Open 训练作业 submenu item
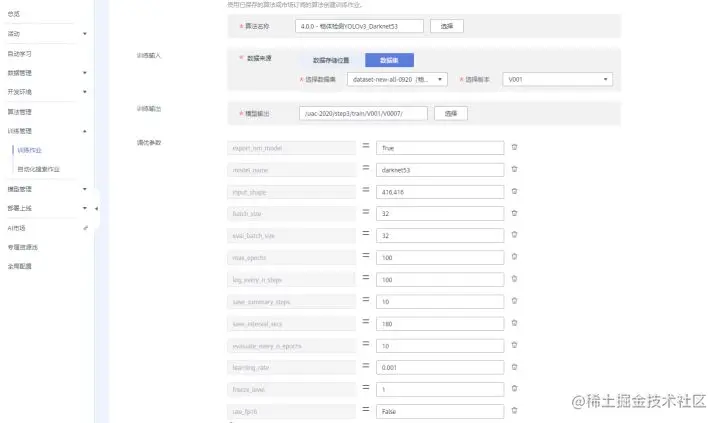Screen dimensions: 720x423 pyautogui.click(x=29, y=150)
